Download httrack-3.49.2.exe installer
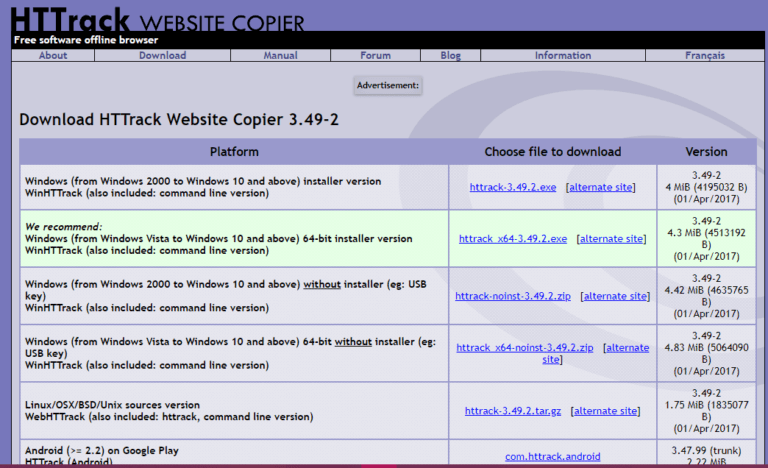 point(513,187)
